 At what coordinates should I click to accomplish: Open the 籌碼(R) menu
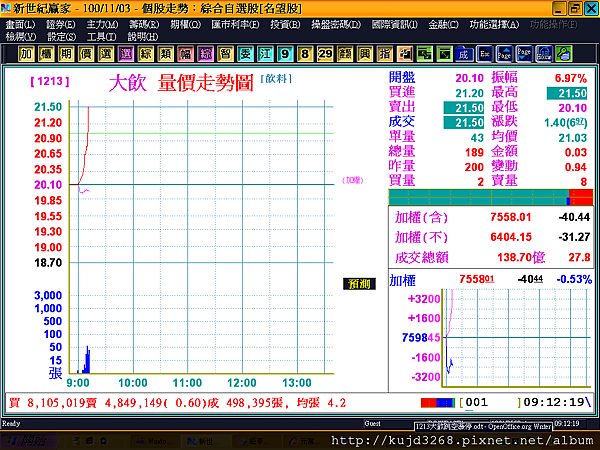(x=144, y=25)
